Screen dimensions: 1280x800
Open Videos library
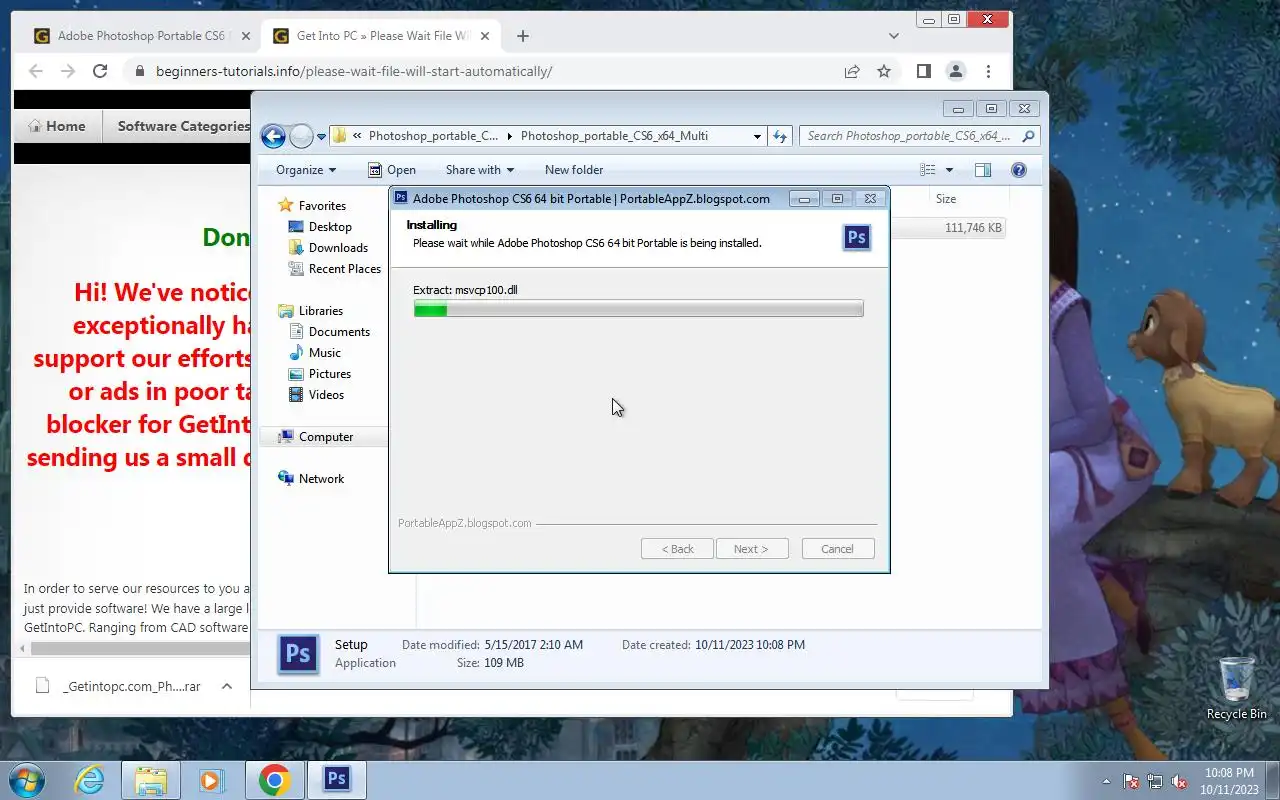click(326, 394)
